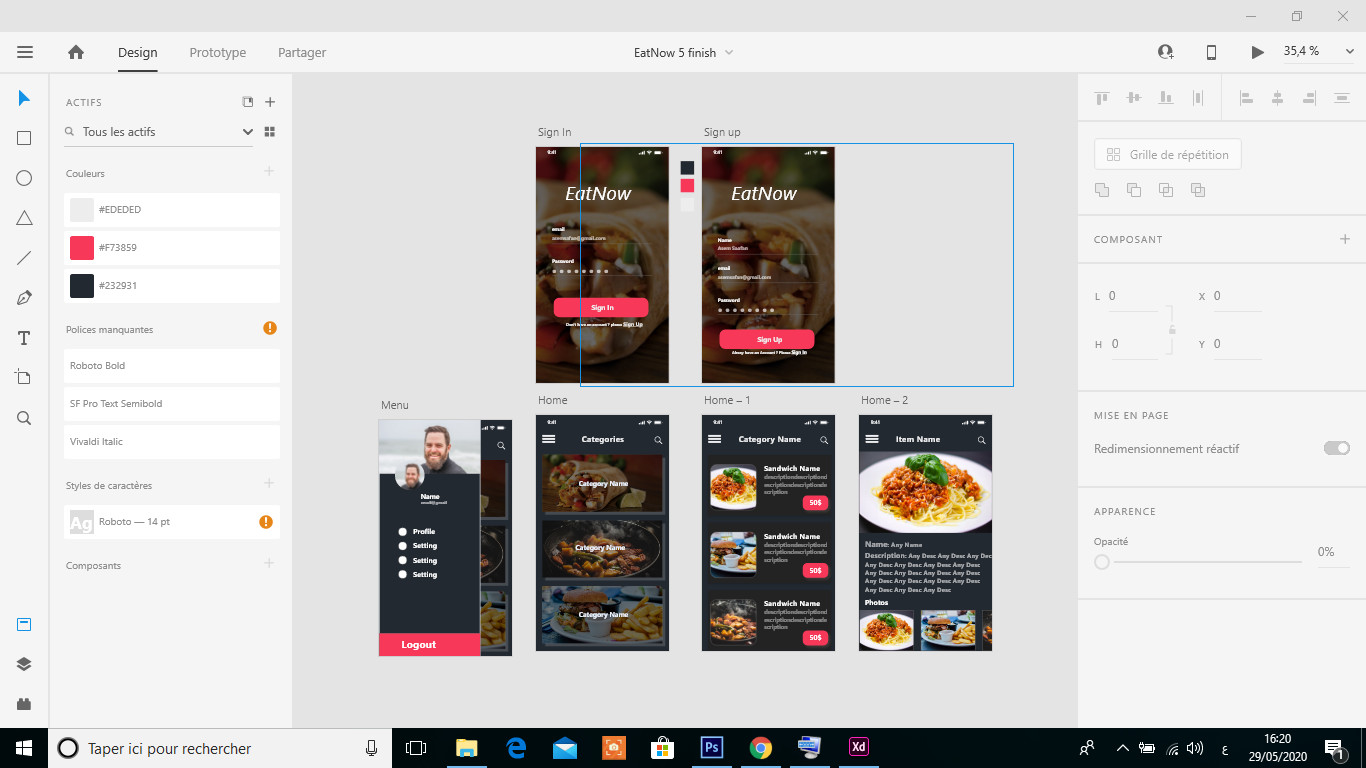Open Photoshop from the taskbar
The width and height of the screenshot is (1366, 768).
coord(713,747)
